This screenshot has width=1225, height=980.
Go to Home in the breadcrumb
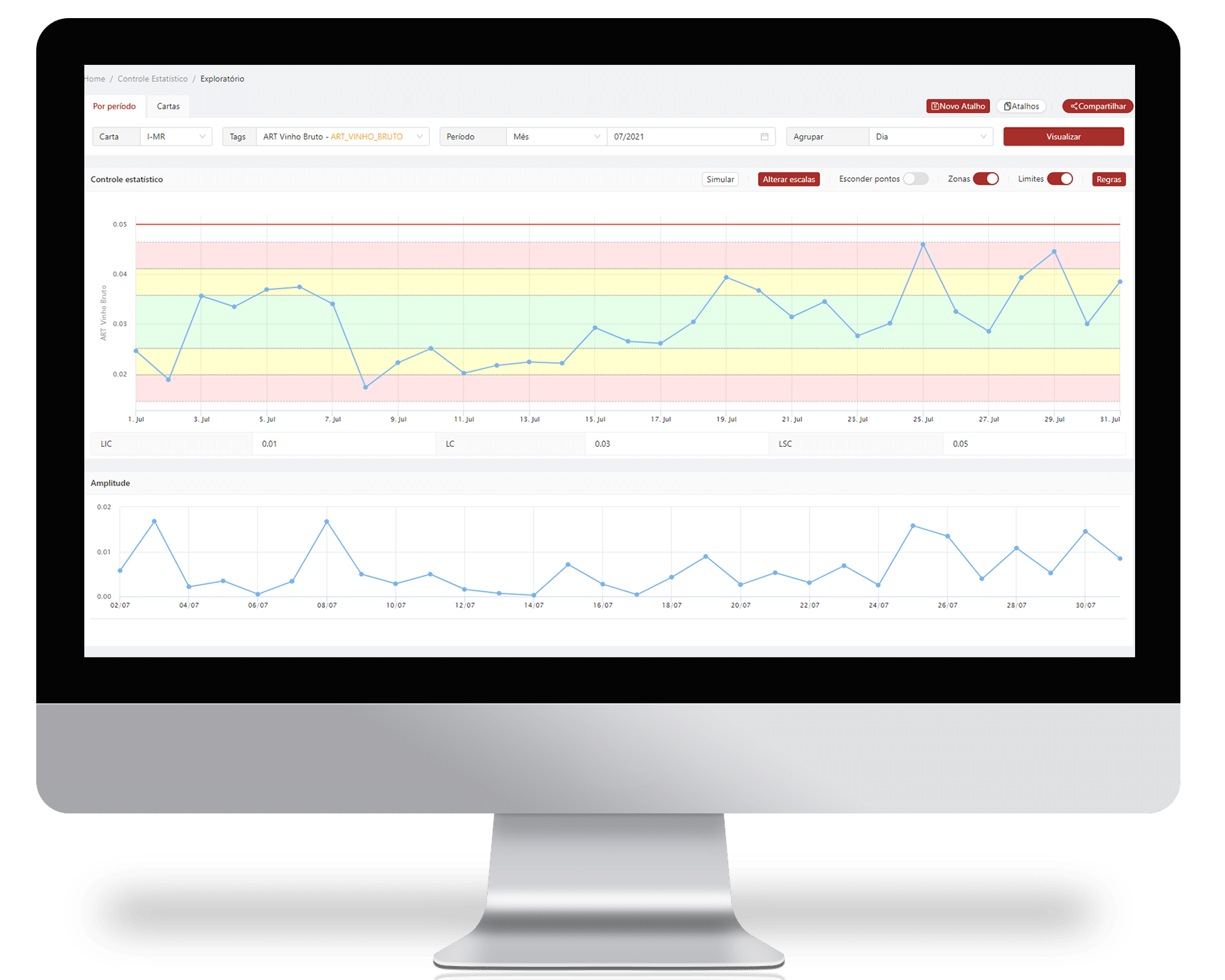[x=95, y=79]
